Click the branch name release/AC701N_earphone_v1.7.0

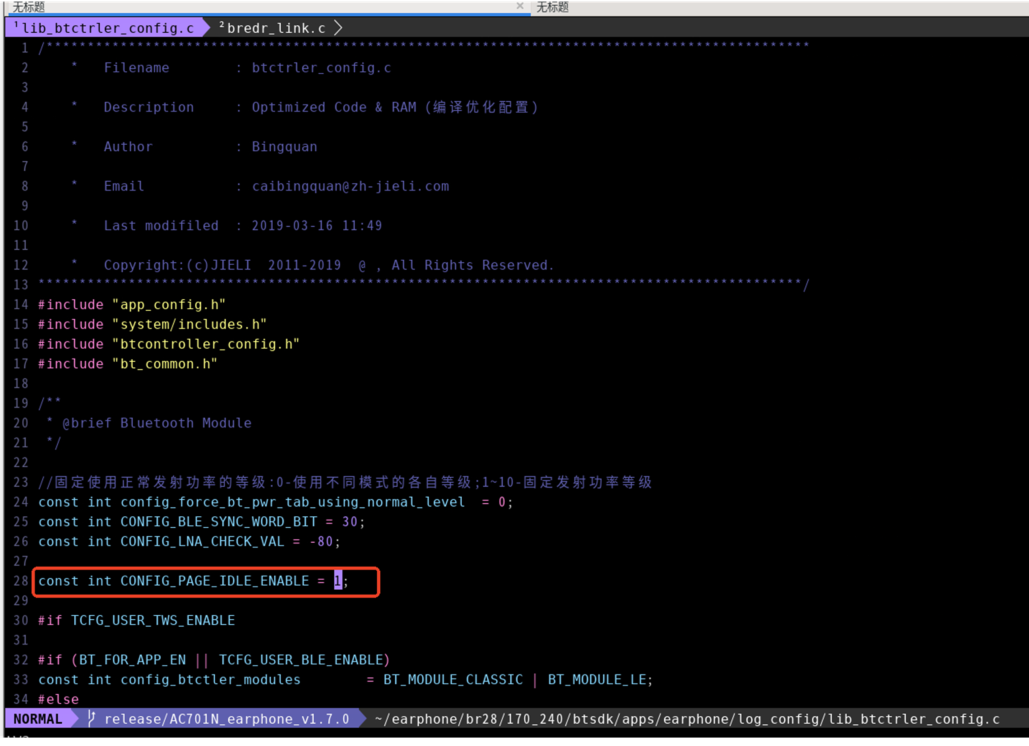click(x=227, y=719)
